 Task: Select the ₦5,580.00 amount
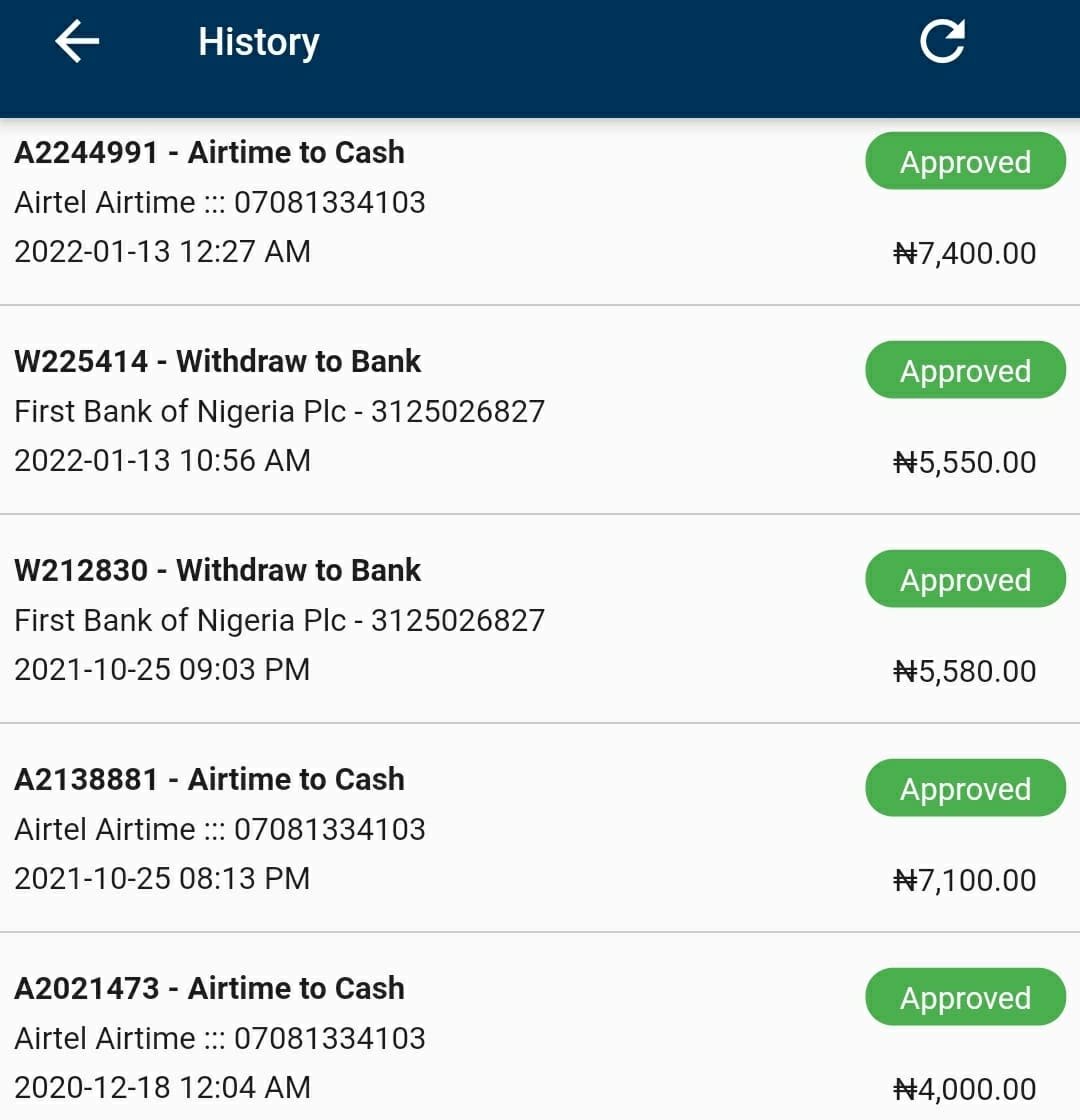pos(964,672)
